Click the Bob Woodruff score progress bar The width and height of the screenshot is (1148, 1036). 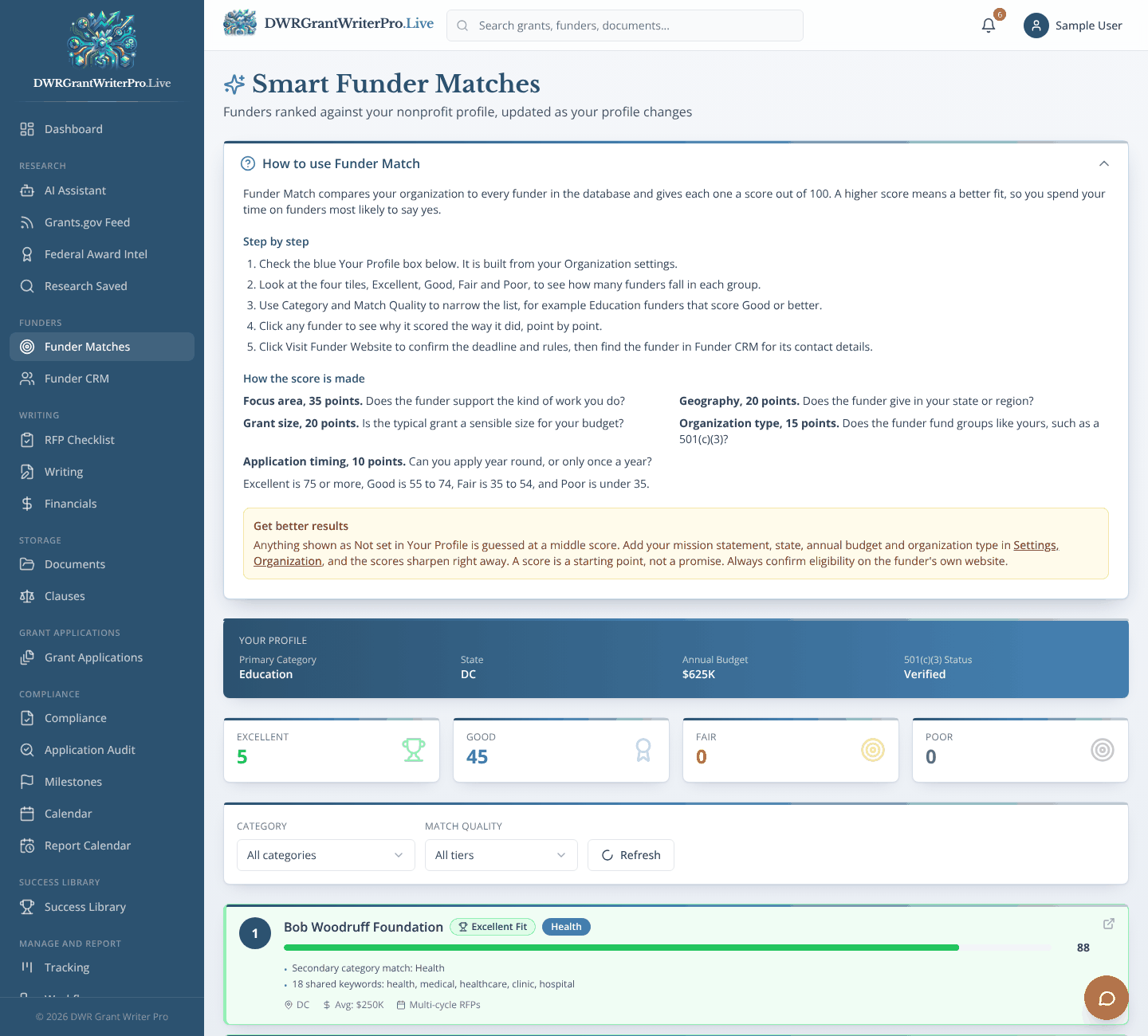coord(667,948)
